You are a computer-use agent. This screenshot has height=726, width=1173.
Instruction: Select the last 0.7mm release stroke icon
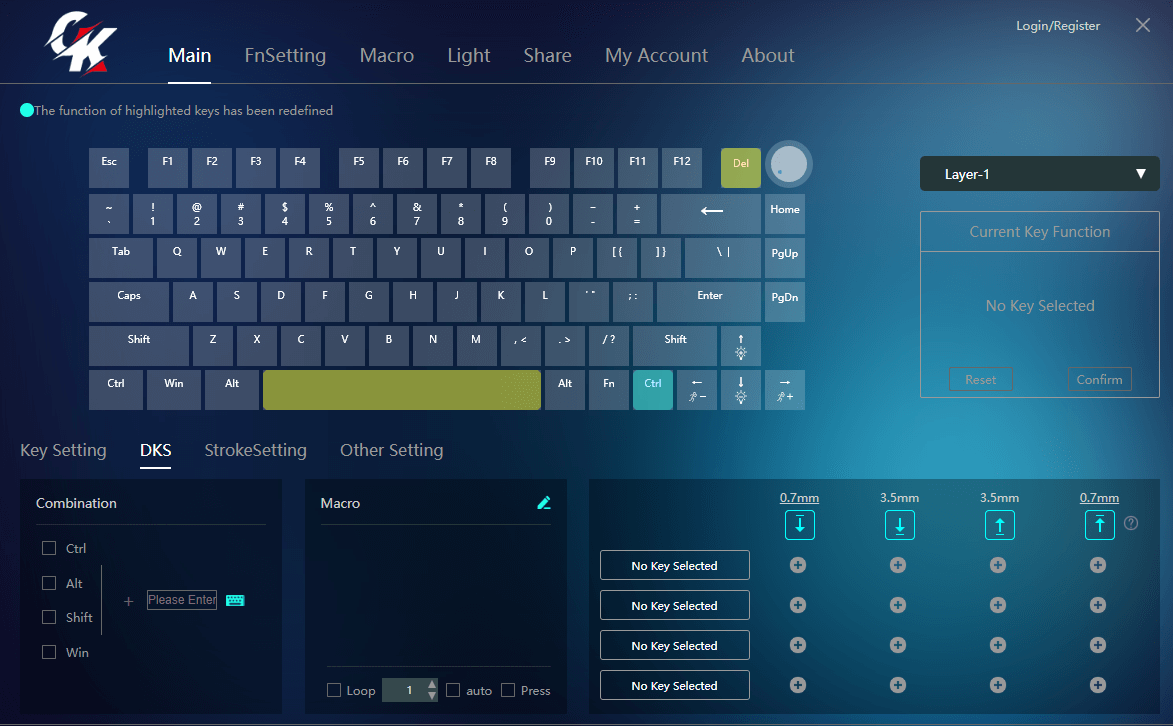[1099, 525]
